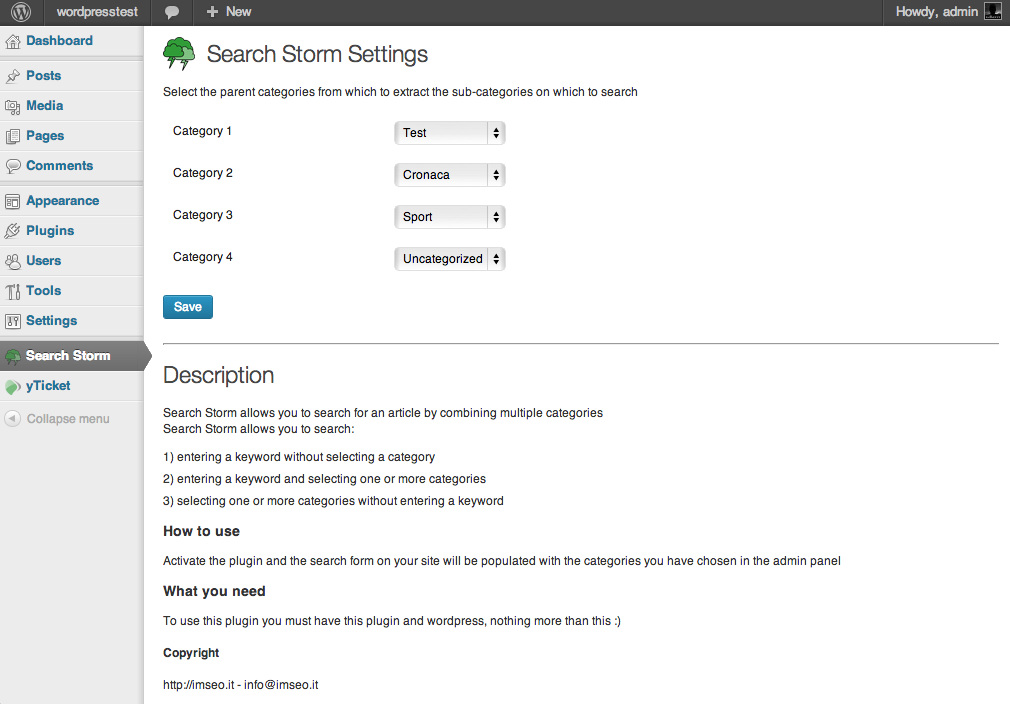Click New in the admin bar
This screenshot has height=704, width=1010.
pyautogui.click(x=238, y=12)
